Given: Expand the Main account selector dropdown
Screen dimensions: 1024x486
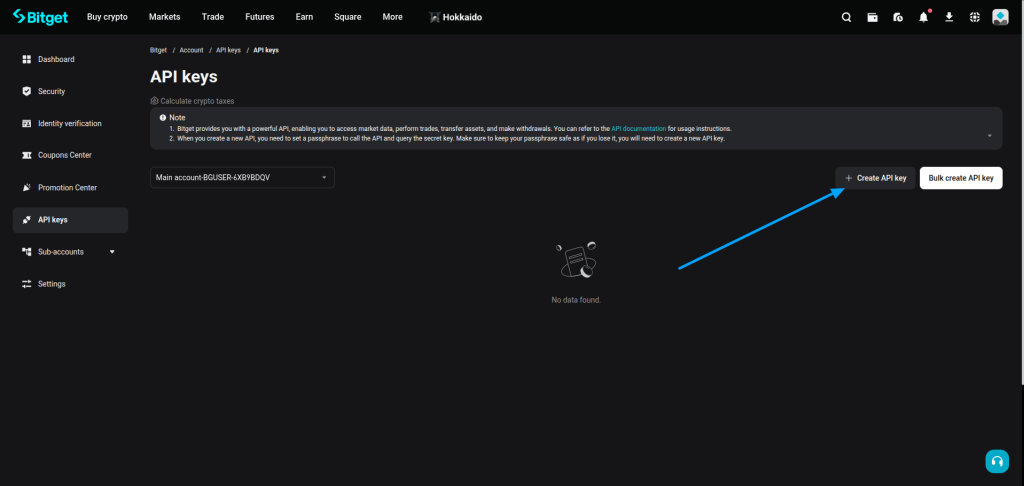Looking at the screenshot, I should [242, 178].
